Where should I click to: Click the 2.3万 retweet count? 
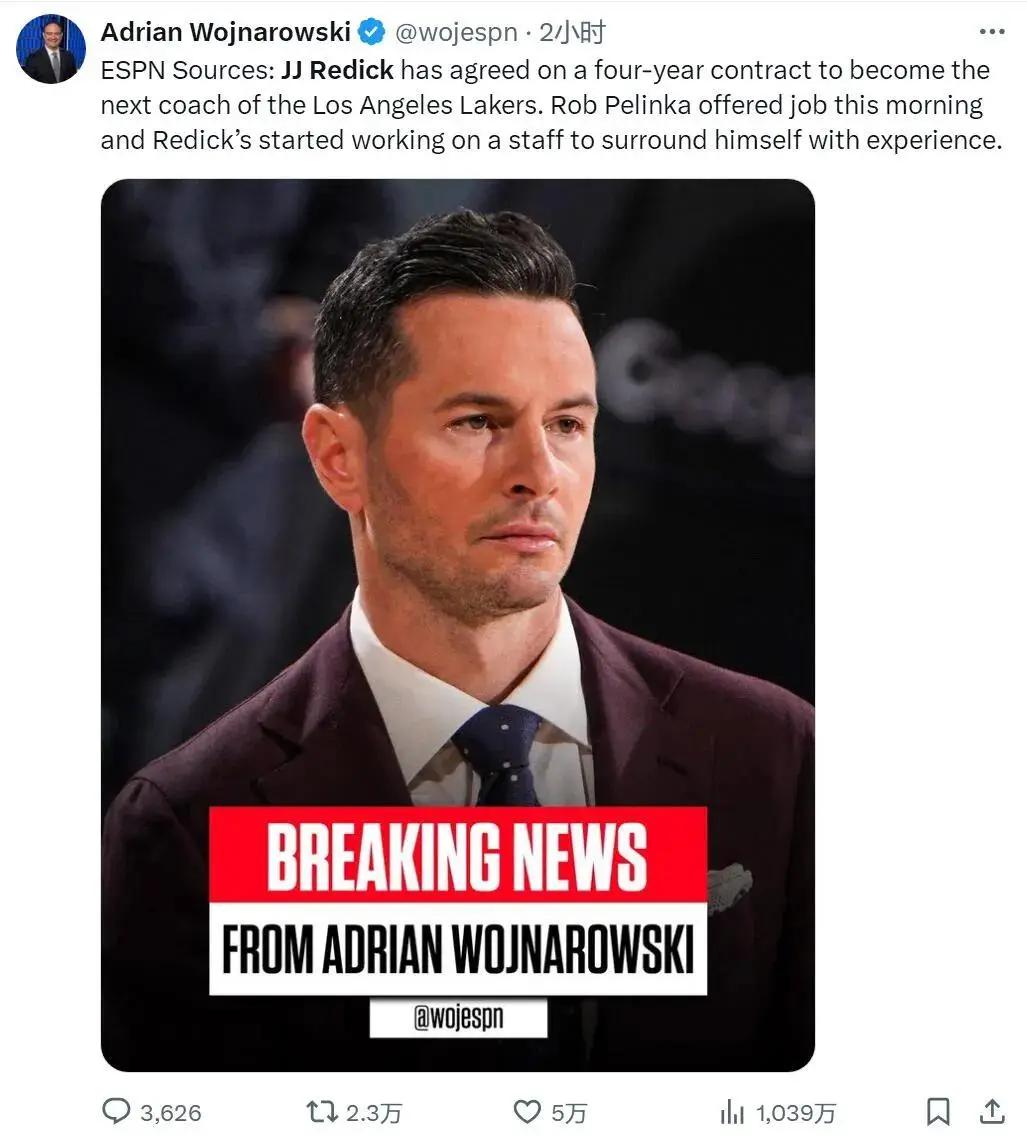point(373,1113)
